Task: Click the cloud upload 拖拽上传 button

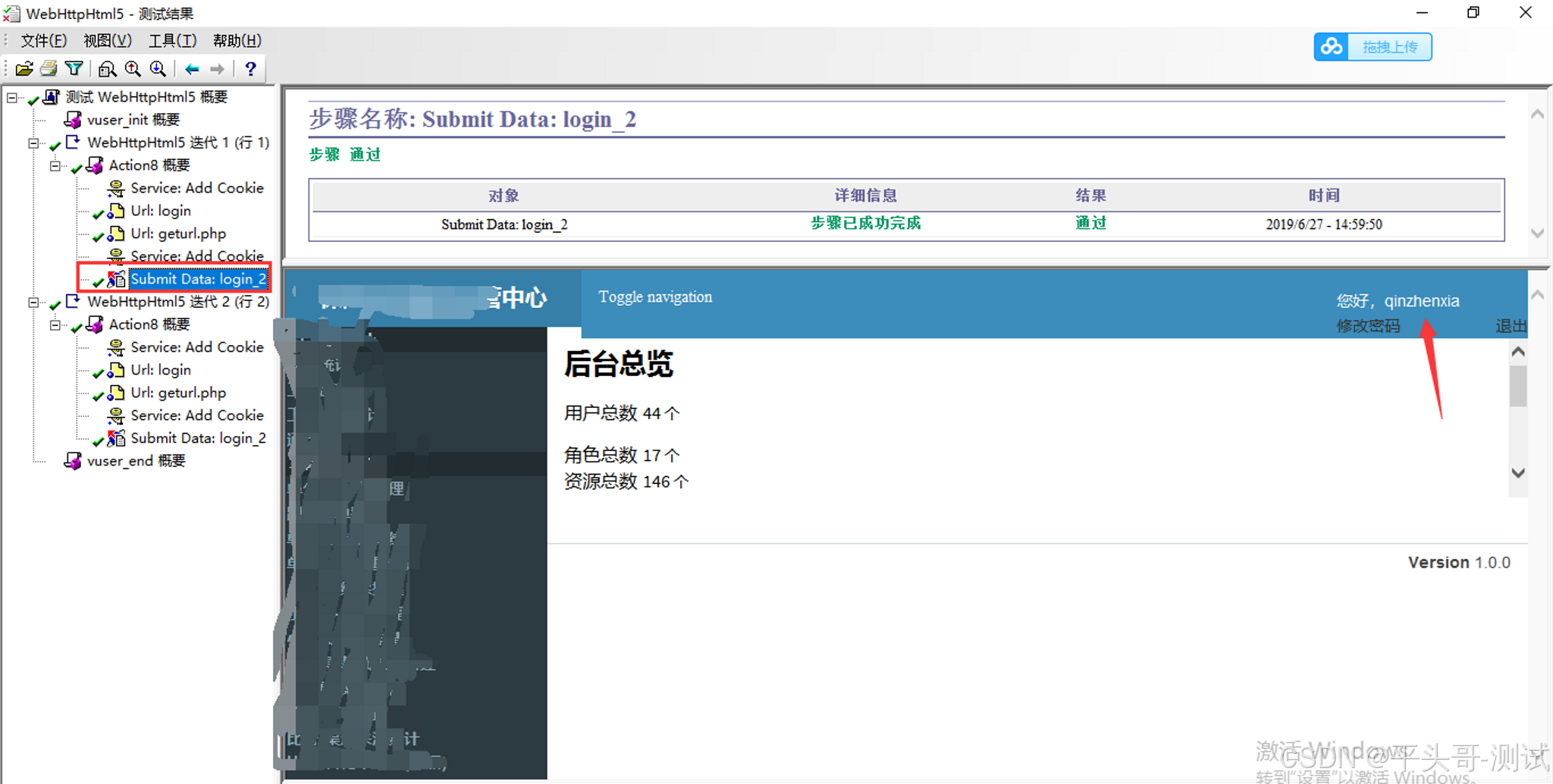Action: pos(1373,47)
